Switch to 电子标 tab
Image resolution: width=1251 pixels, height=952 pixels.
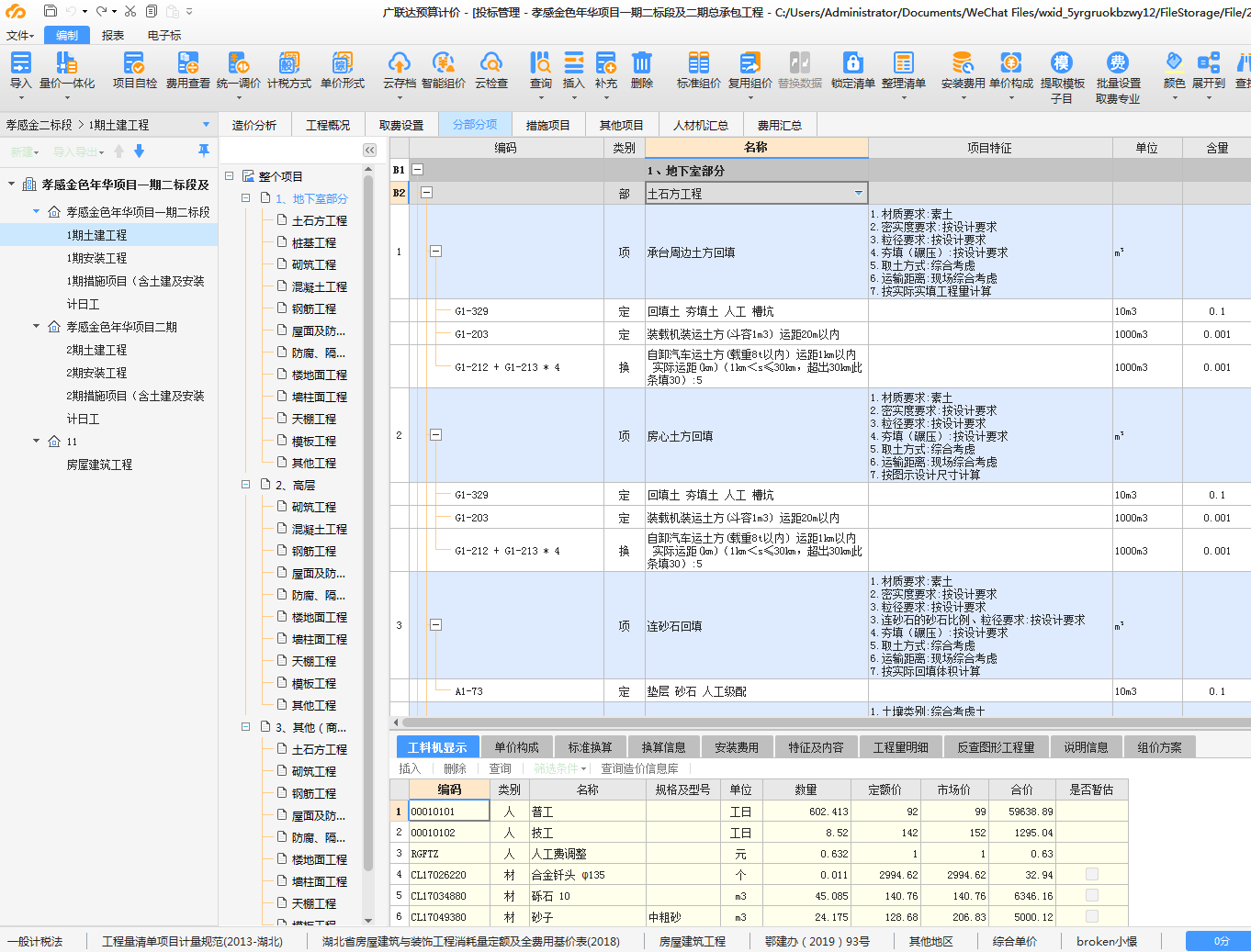coord(164,35)
